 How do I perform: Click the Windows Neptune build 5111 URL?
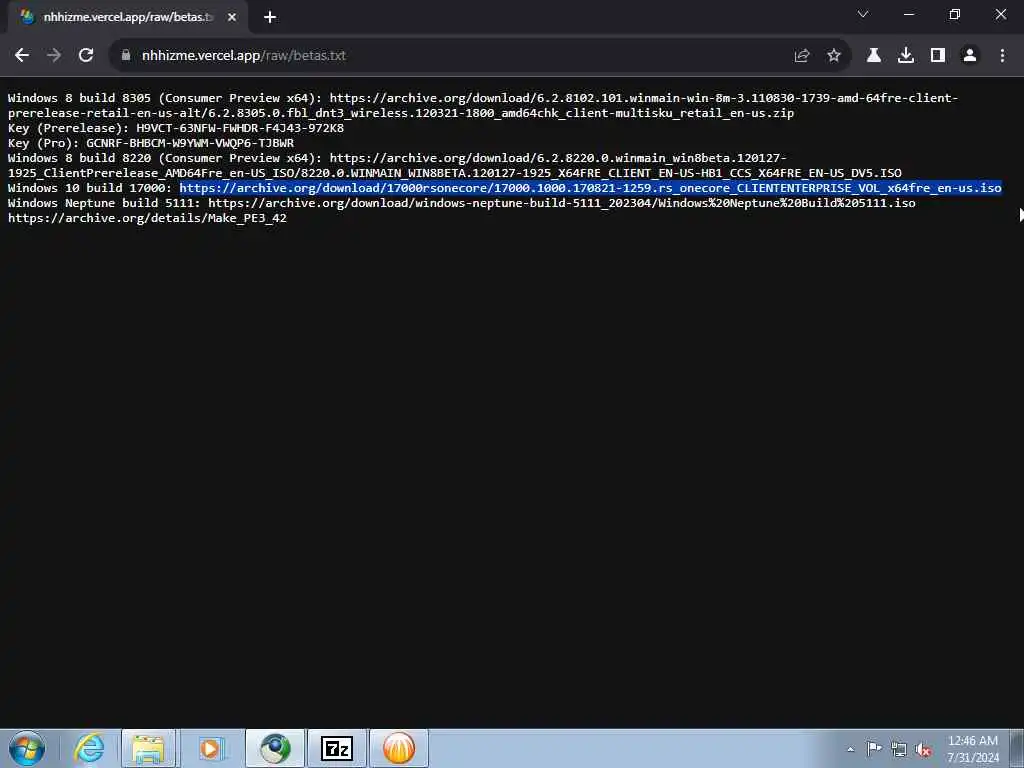tap(562, 203)
